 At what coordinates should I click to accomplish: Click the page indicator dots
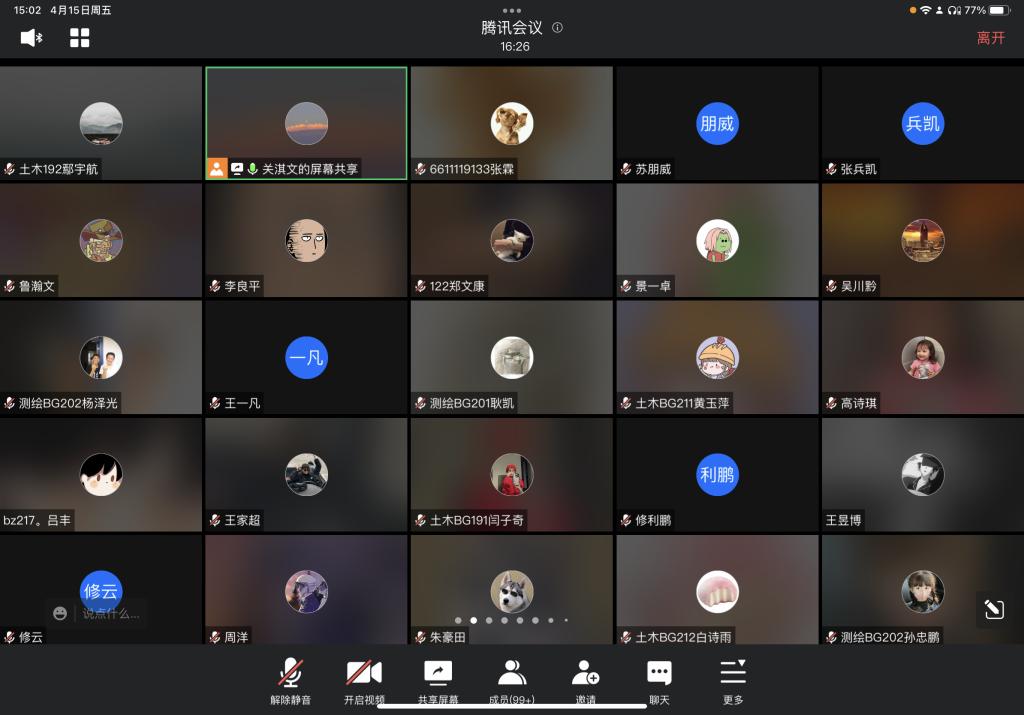pos(511,620)
